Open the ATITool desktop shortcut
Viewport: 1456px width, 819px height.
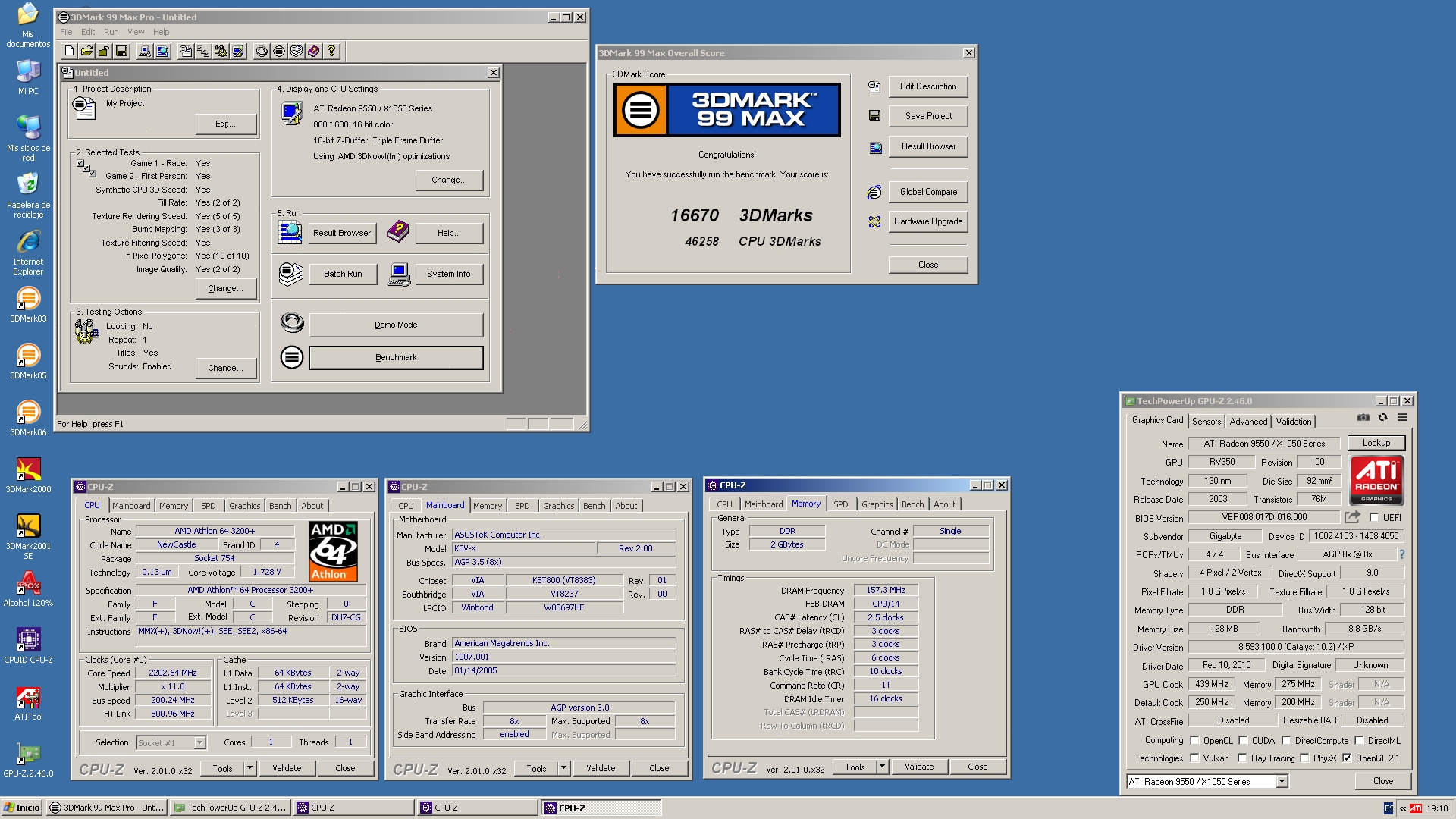pyautogui.click(x=28, y=703)
